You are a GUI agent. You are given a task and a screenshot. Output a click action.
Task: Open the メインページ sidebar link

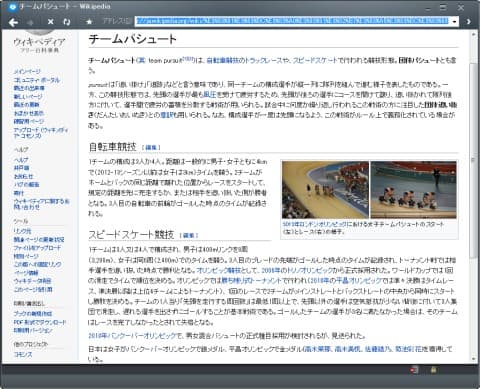tap(27, 71)
